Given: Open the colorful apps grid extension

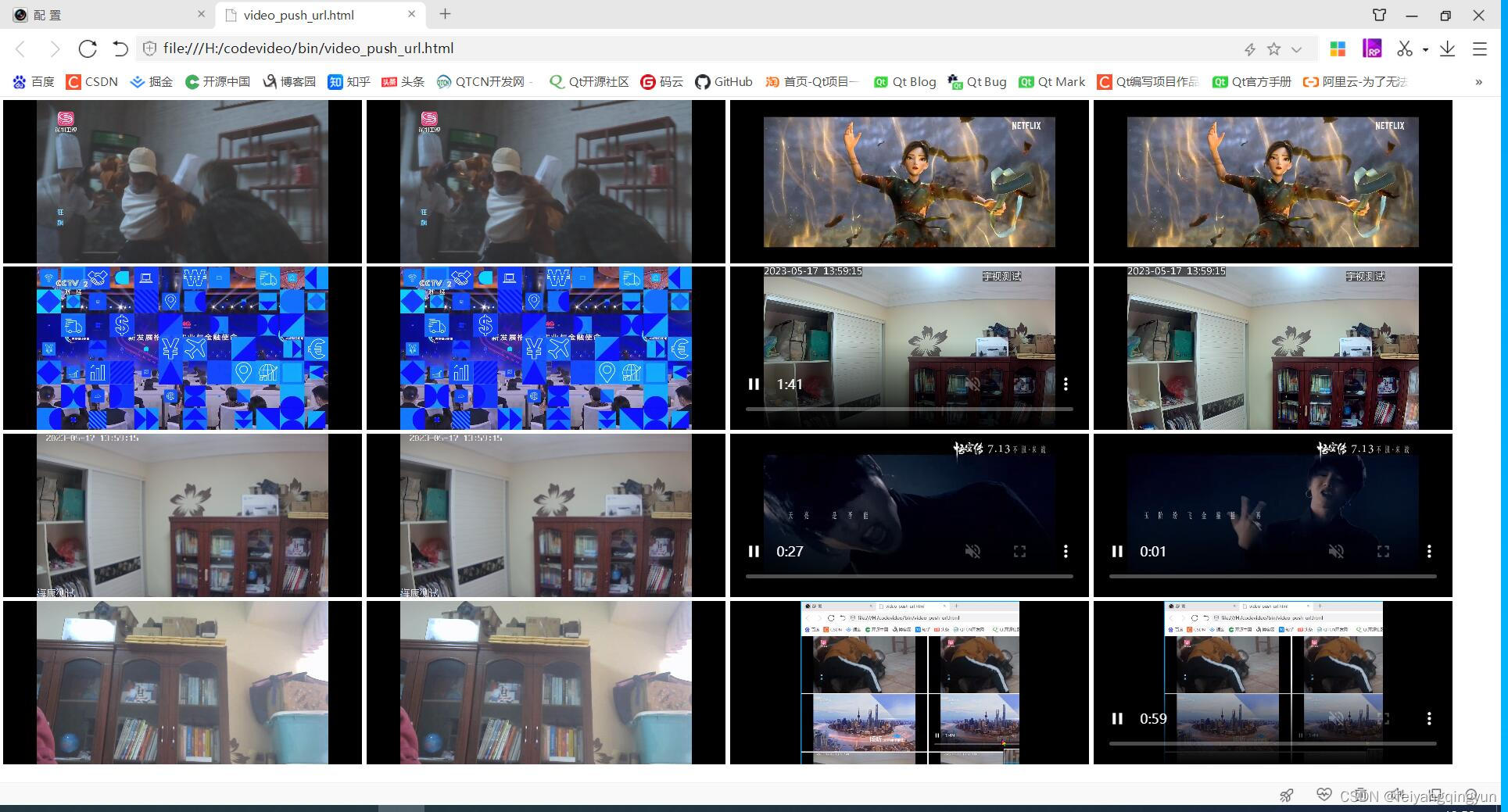Looking at the screenshot, I should pos(1338,49).
